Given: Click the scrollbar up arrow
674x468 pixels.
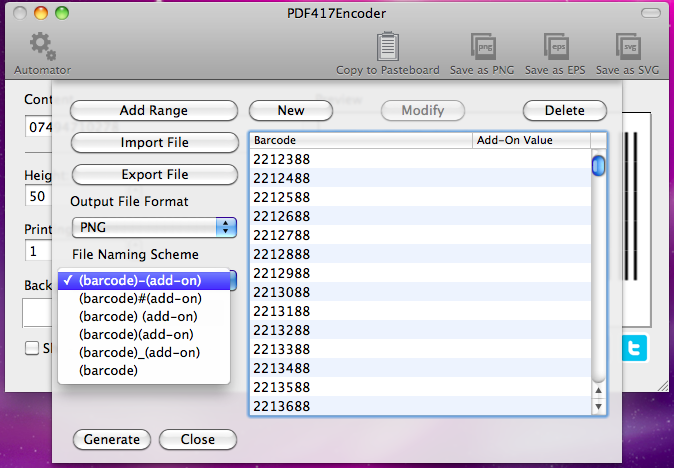Looking at the screenshot, I should [x=598, y=391].
